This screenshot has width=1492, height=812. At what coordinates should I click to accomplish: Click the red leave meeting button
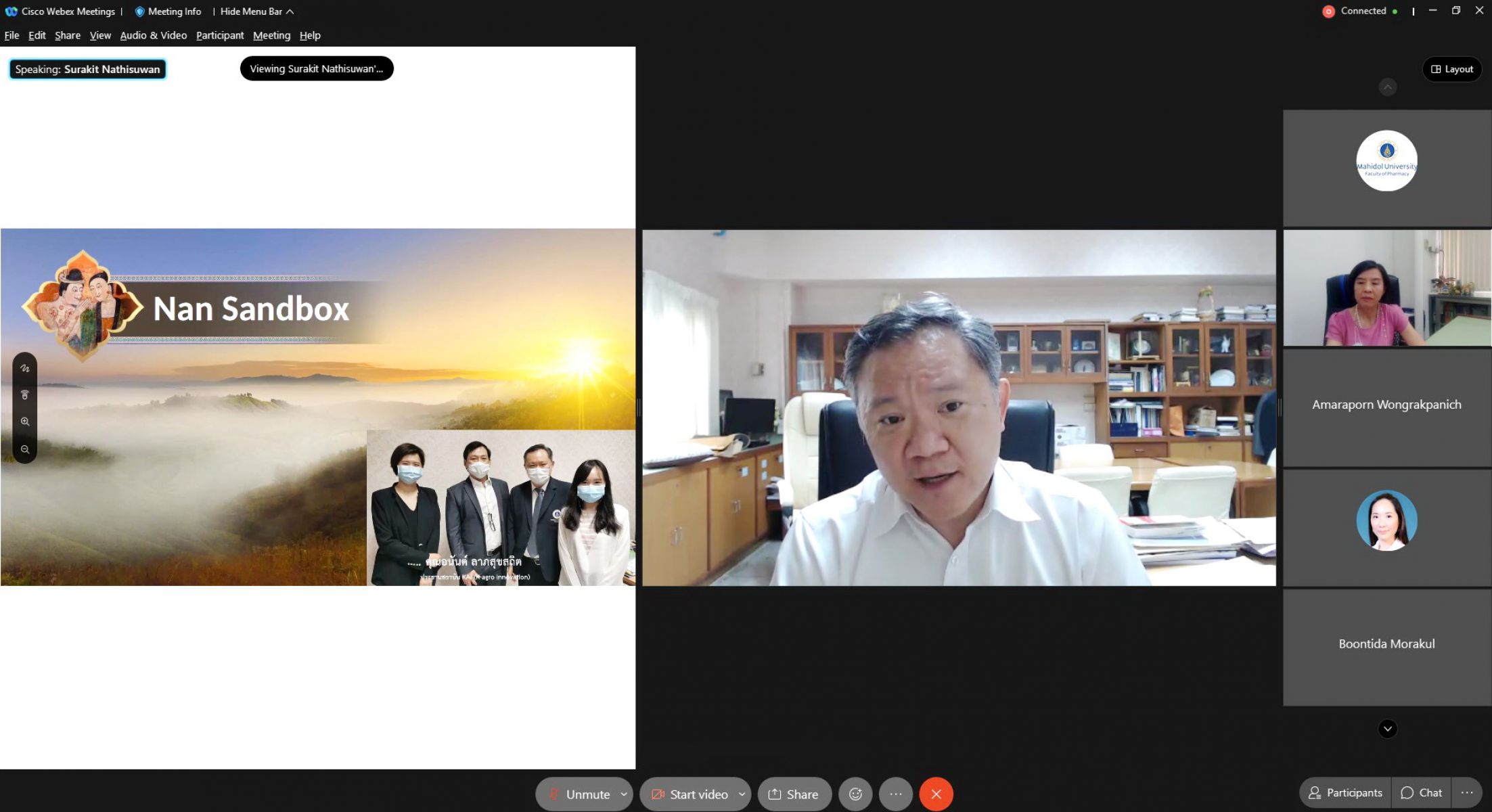[x=936, y=794]
